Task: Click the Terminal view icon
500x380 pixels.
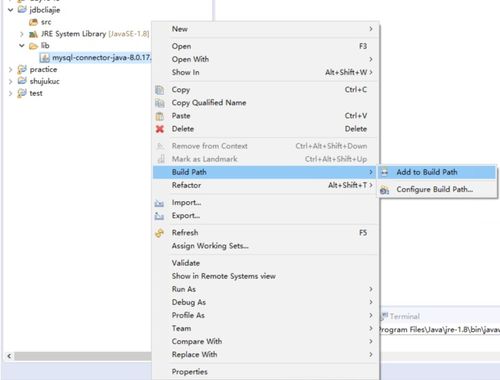Action: point(385,316)
